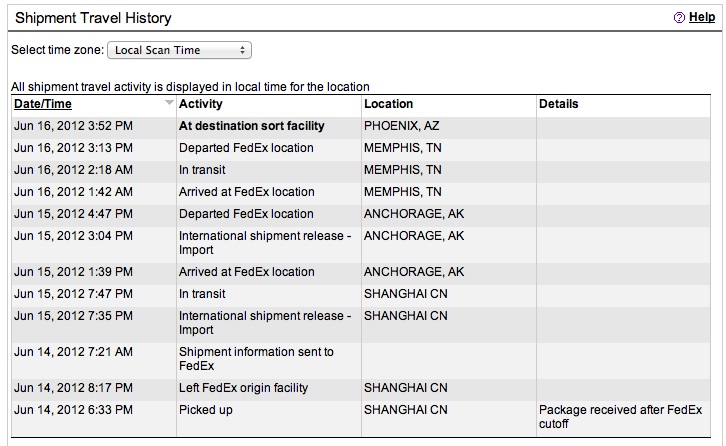Open the Local Scan Time dropdown

179,50
